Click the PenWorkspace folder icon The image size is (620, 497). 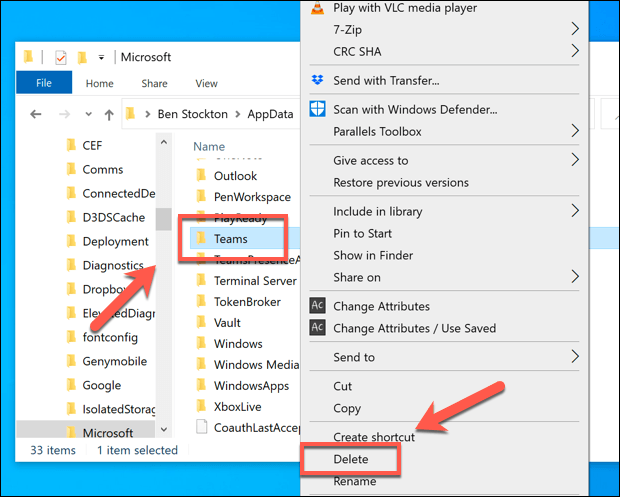(x=201, y=196)
